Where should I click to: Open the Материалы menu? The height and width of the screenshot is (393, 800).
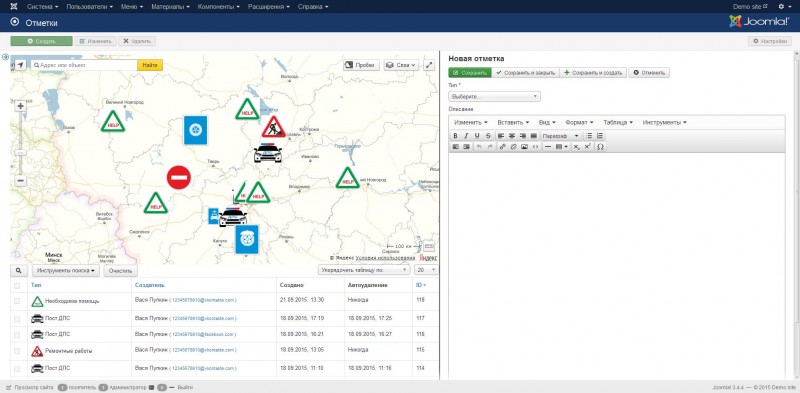pos(170,7)
